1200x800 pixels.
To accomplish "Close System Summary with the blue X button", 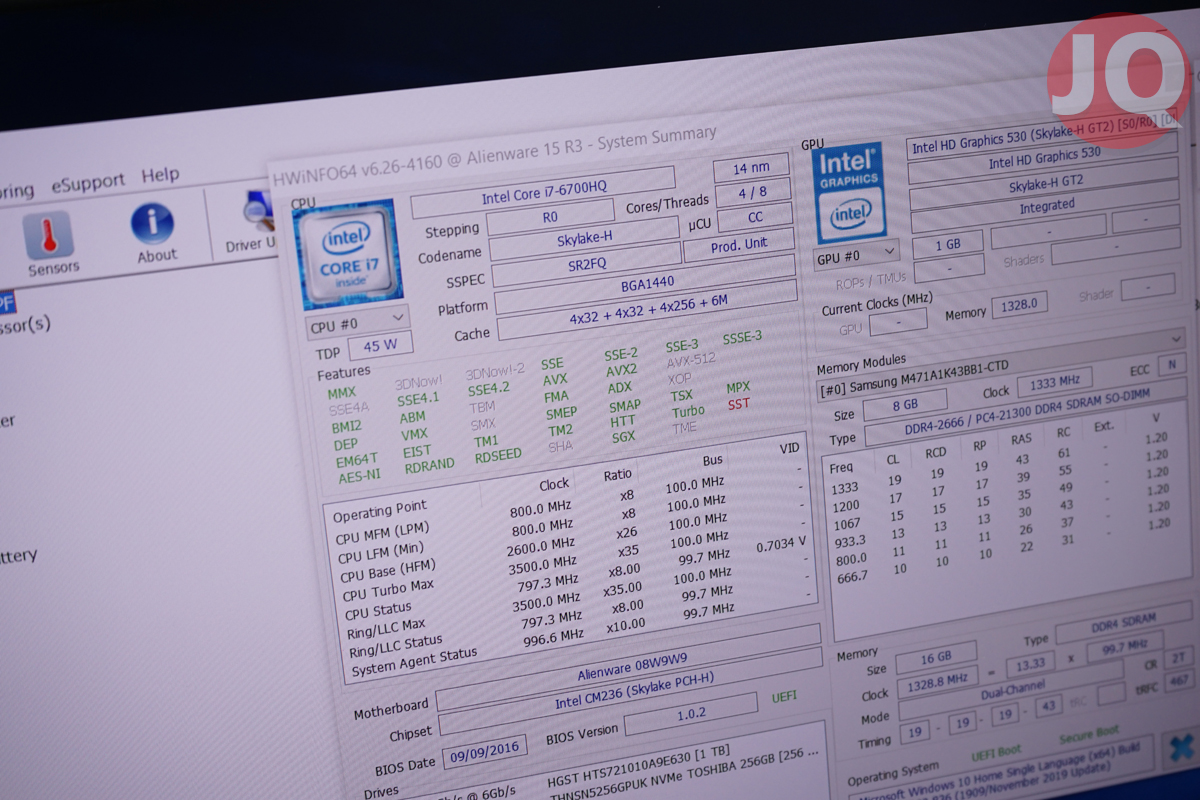I will point(1184,749).
